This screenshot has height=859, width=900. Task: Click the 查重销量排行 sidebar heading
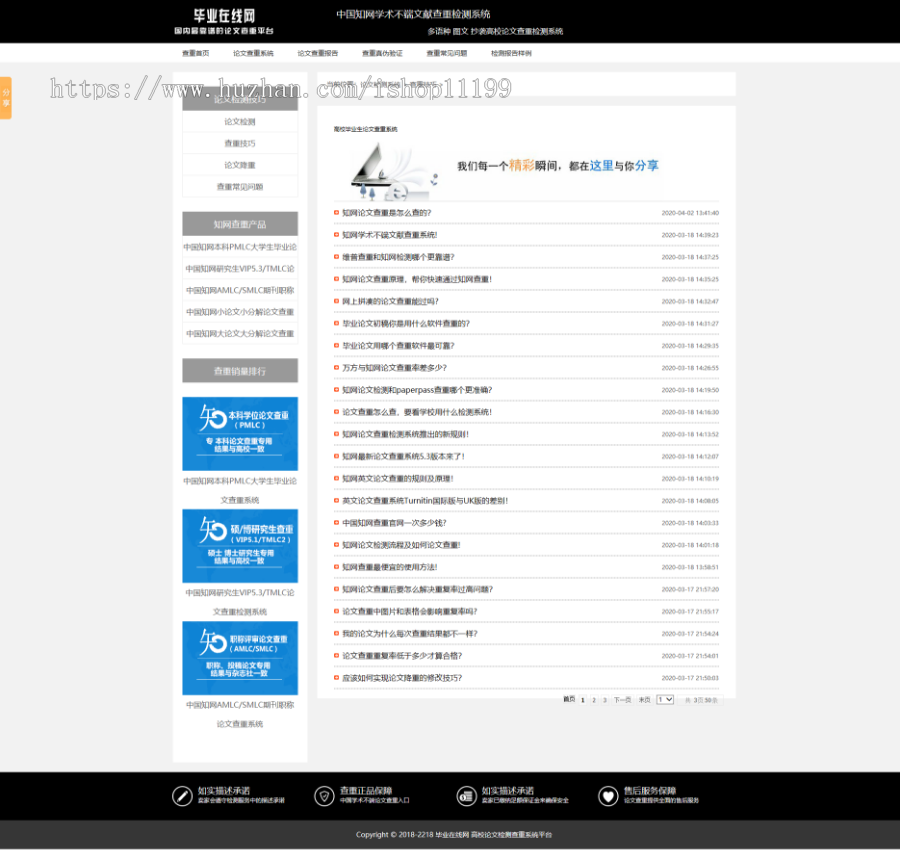(x=240, y=371)
